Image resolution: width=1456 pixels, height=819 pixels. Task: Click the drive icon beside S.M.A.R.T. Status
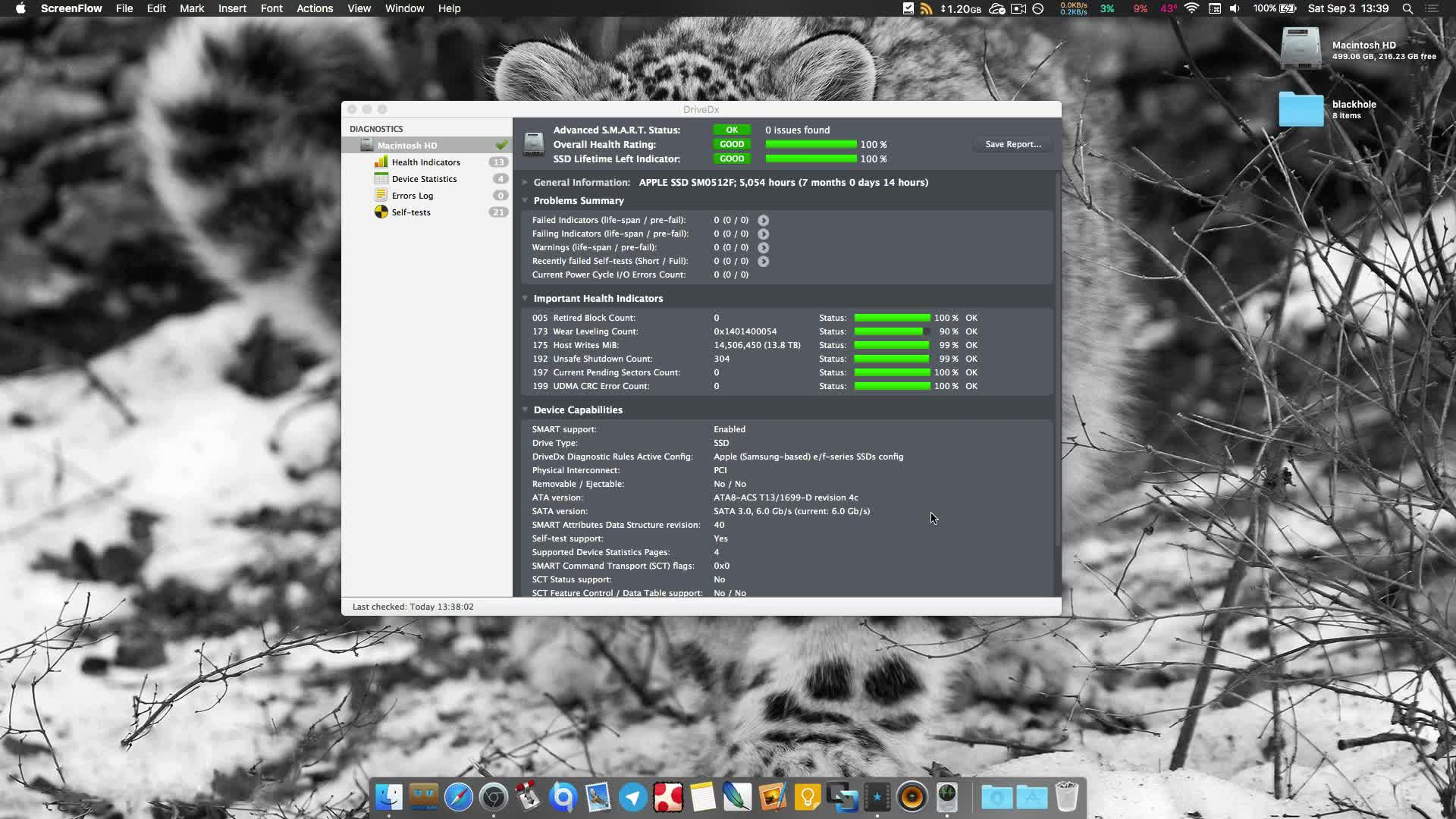click(534, 144)
